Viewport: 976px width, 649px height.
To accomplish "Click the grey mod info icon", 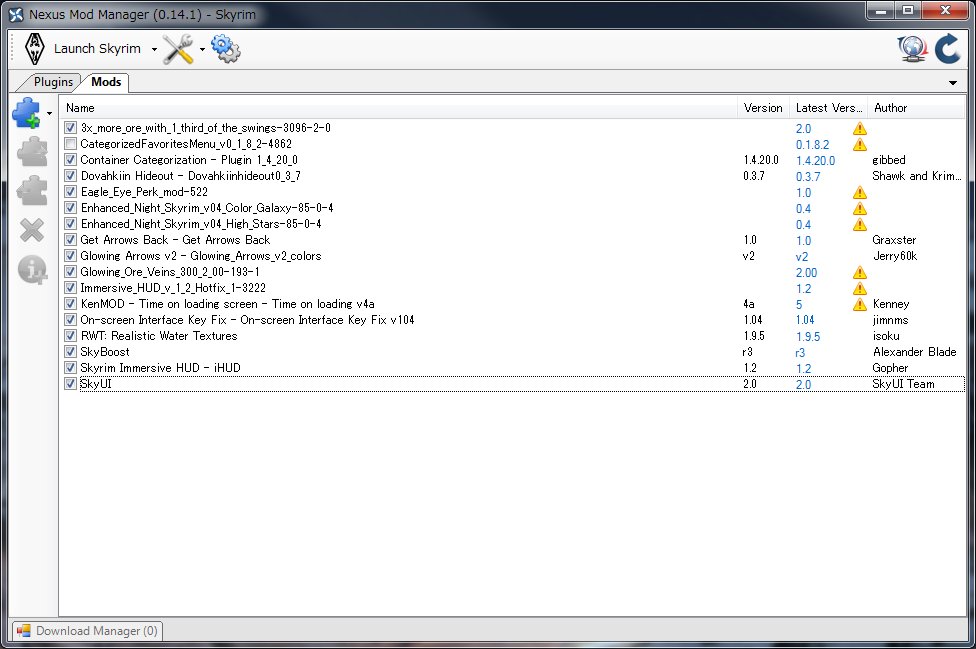I will (x=32, y=270).
